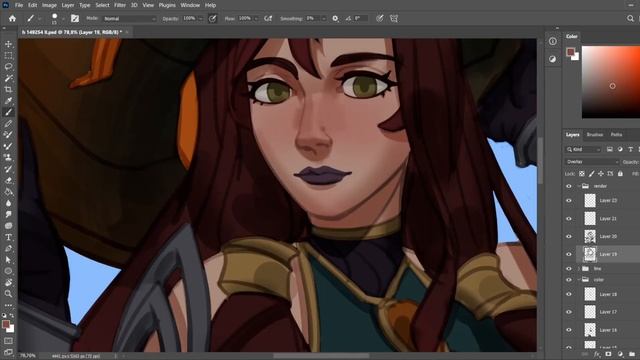This screenshot has width=640, height=360.
Task: Hide Layer 17
Action: click(x=569, y=312)
